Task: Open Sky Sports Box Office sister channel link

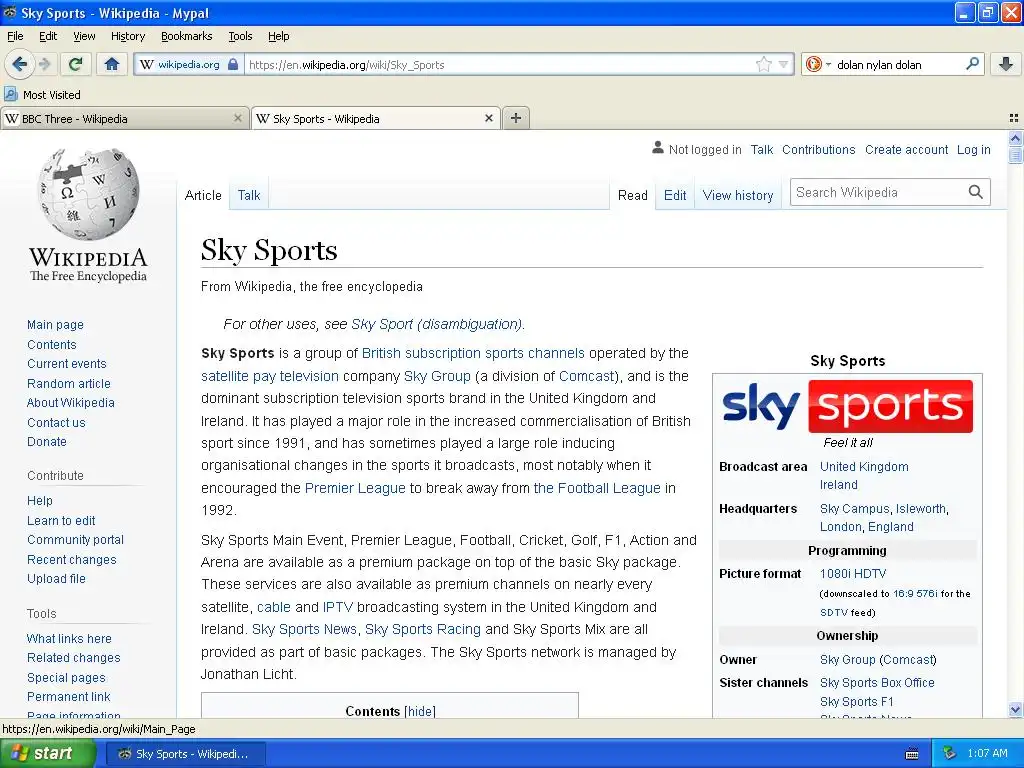Action: tap(877, 682)
